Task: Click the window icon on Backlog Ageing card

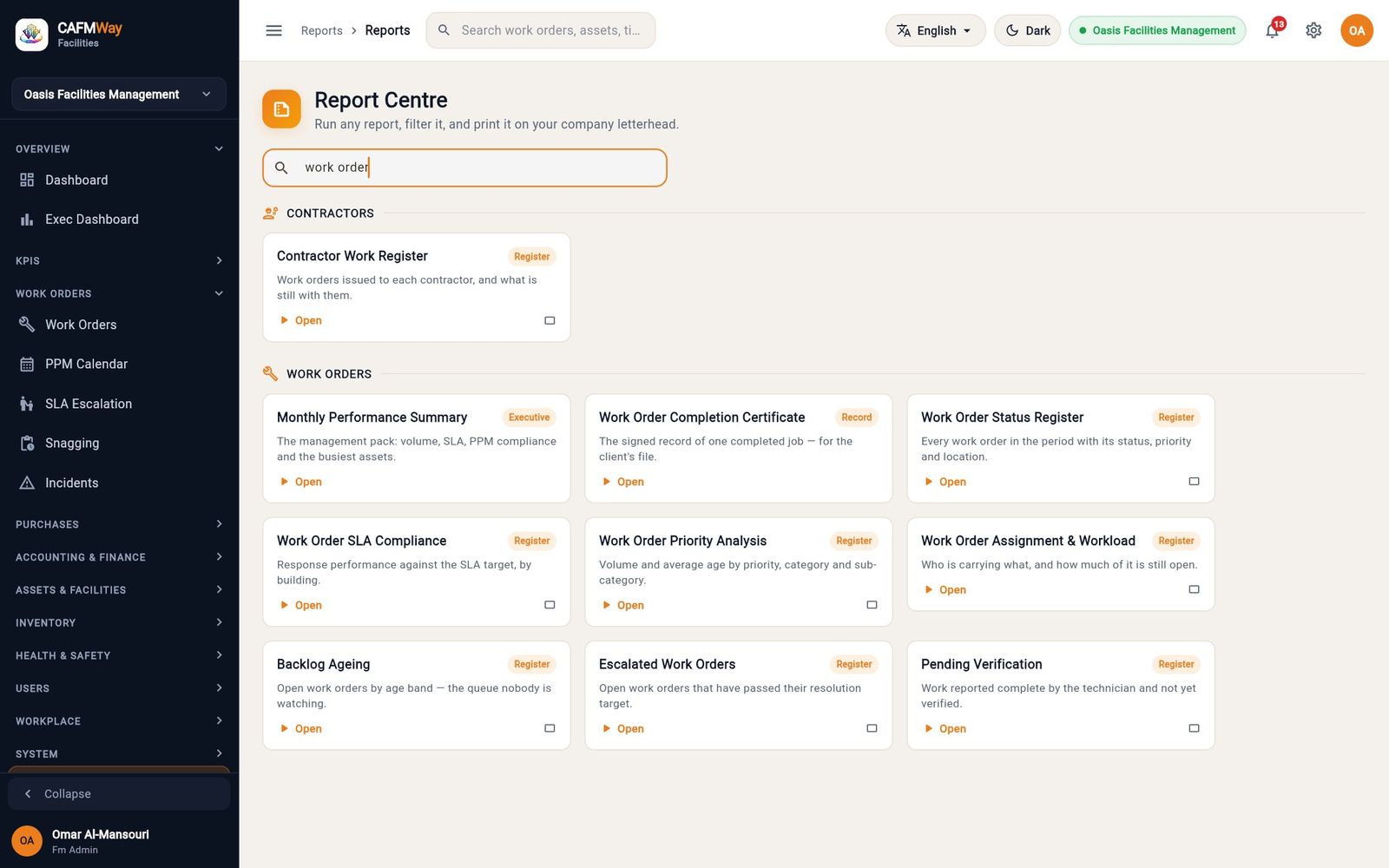Action: tap(550, 728)
